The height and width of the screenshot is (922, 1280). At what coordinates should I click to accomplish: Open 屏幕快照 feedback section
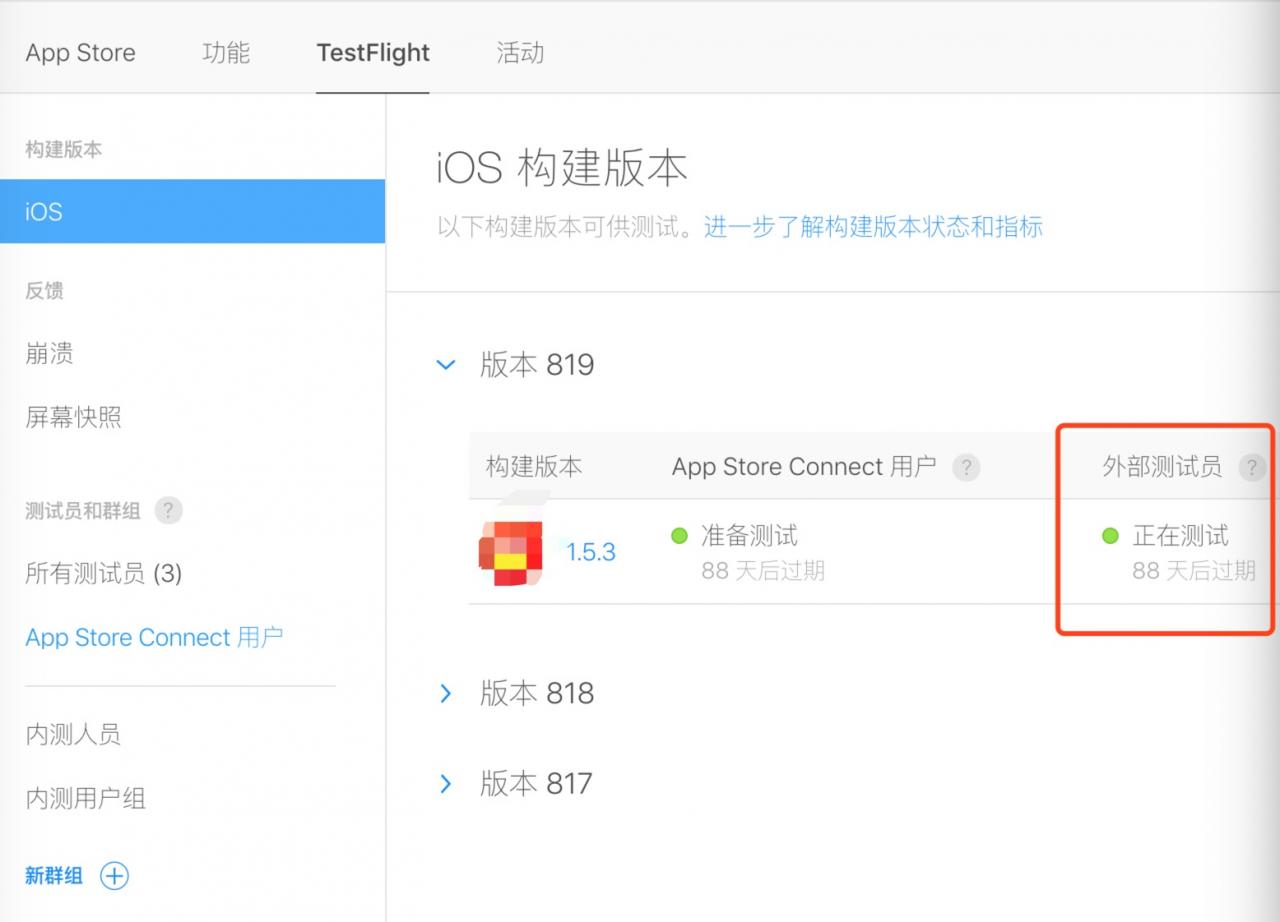click(x=73, y=417)
